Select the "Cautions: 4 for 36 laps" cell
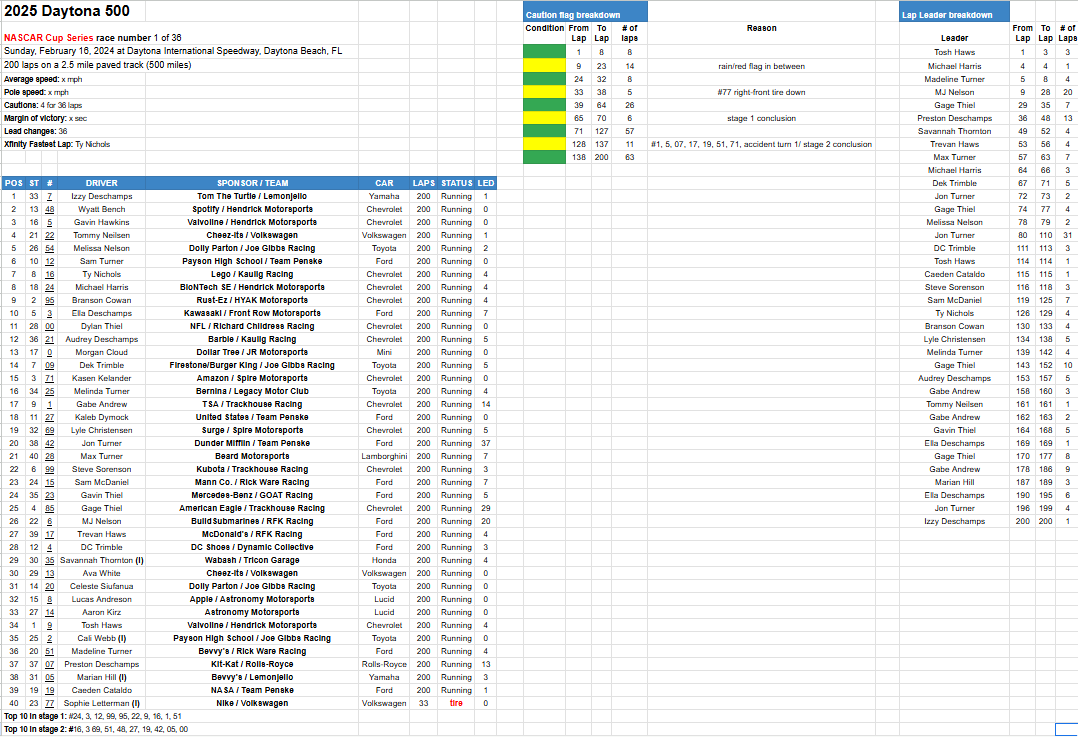Viewport: 1078px width, 737px height. [x=43, y=105]
